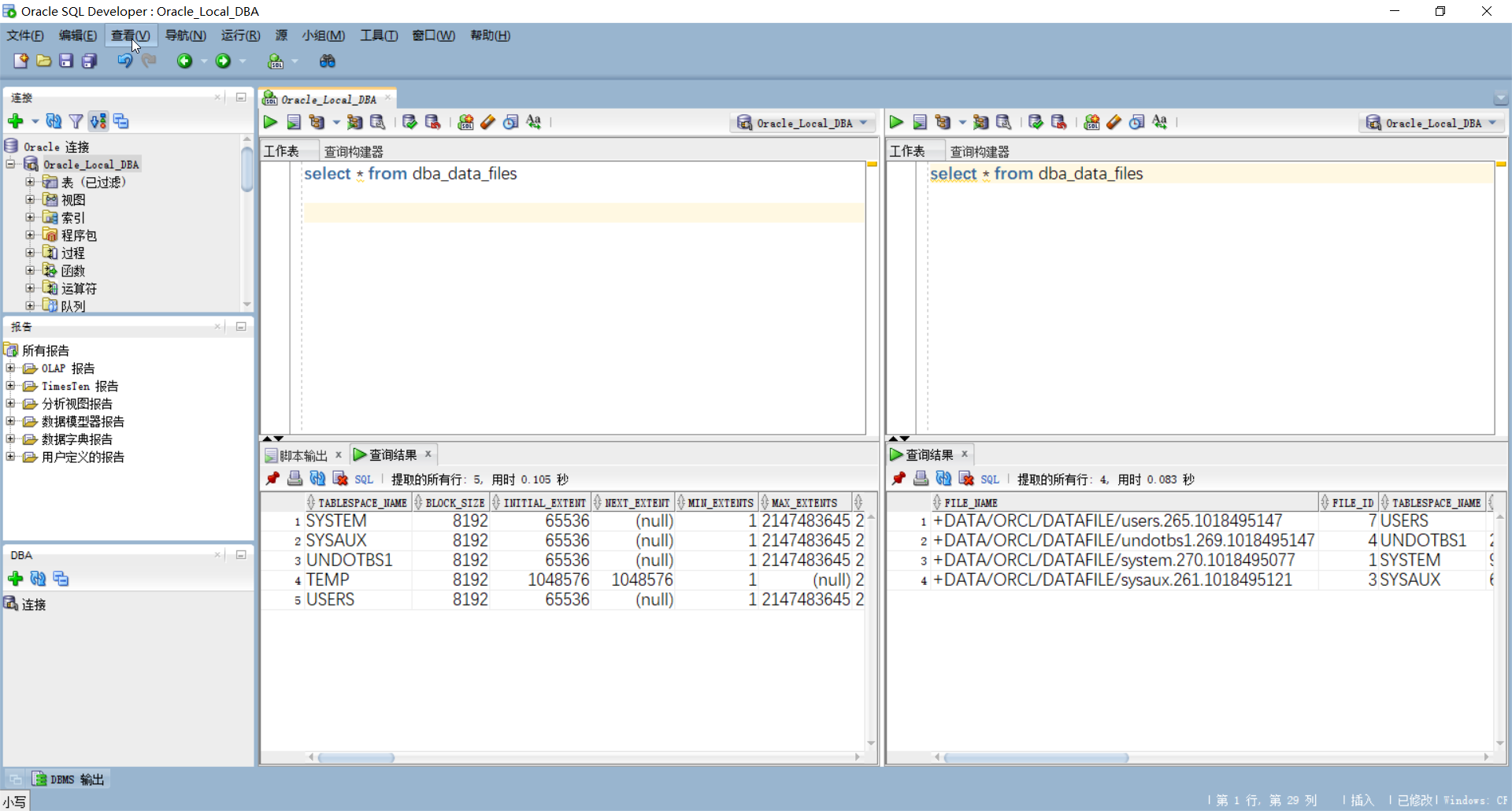Apply filter in the connections panel
The height and width of the screenshot is (811, 1512).
click(x=76, y=121)
